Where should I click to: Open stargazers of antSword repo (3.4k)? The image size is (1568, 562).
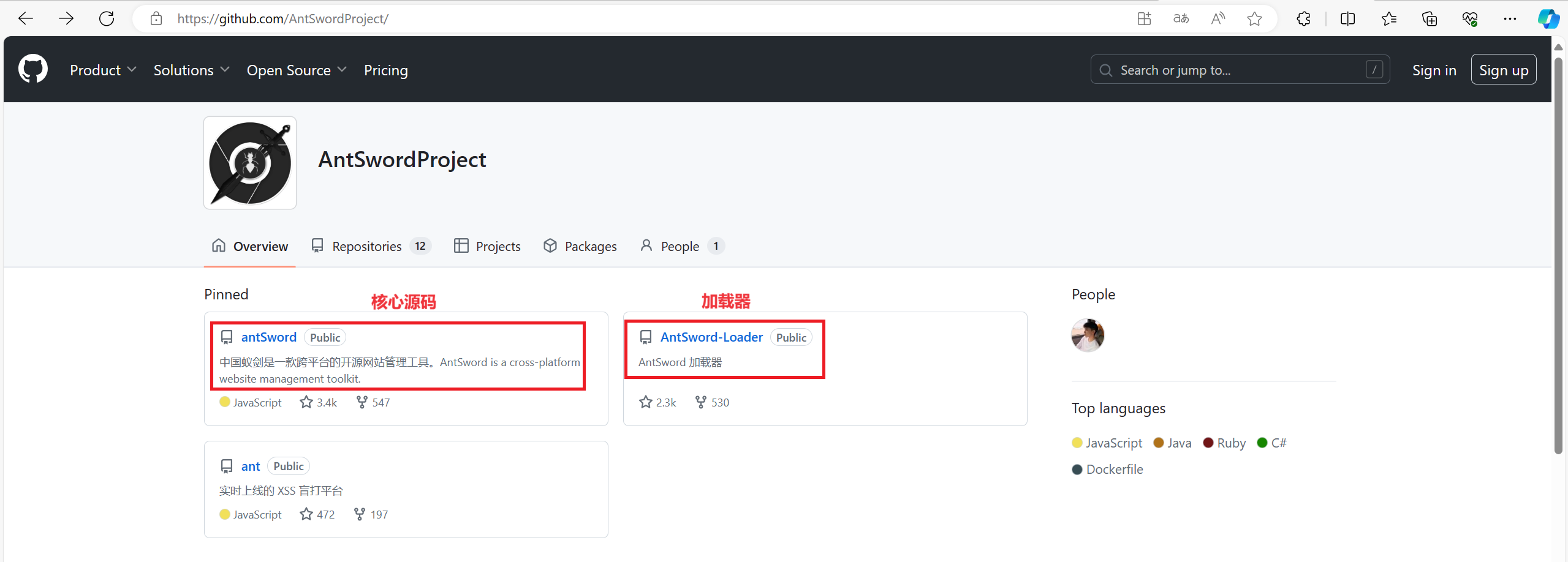click(x=319, y=402)
